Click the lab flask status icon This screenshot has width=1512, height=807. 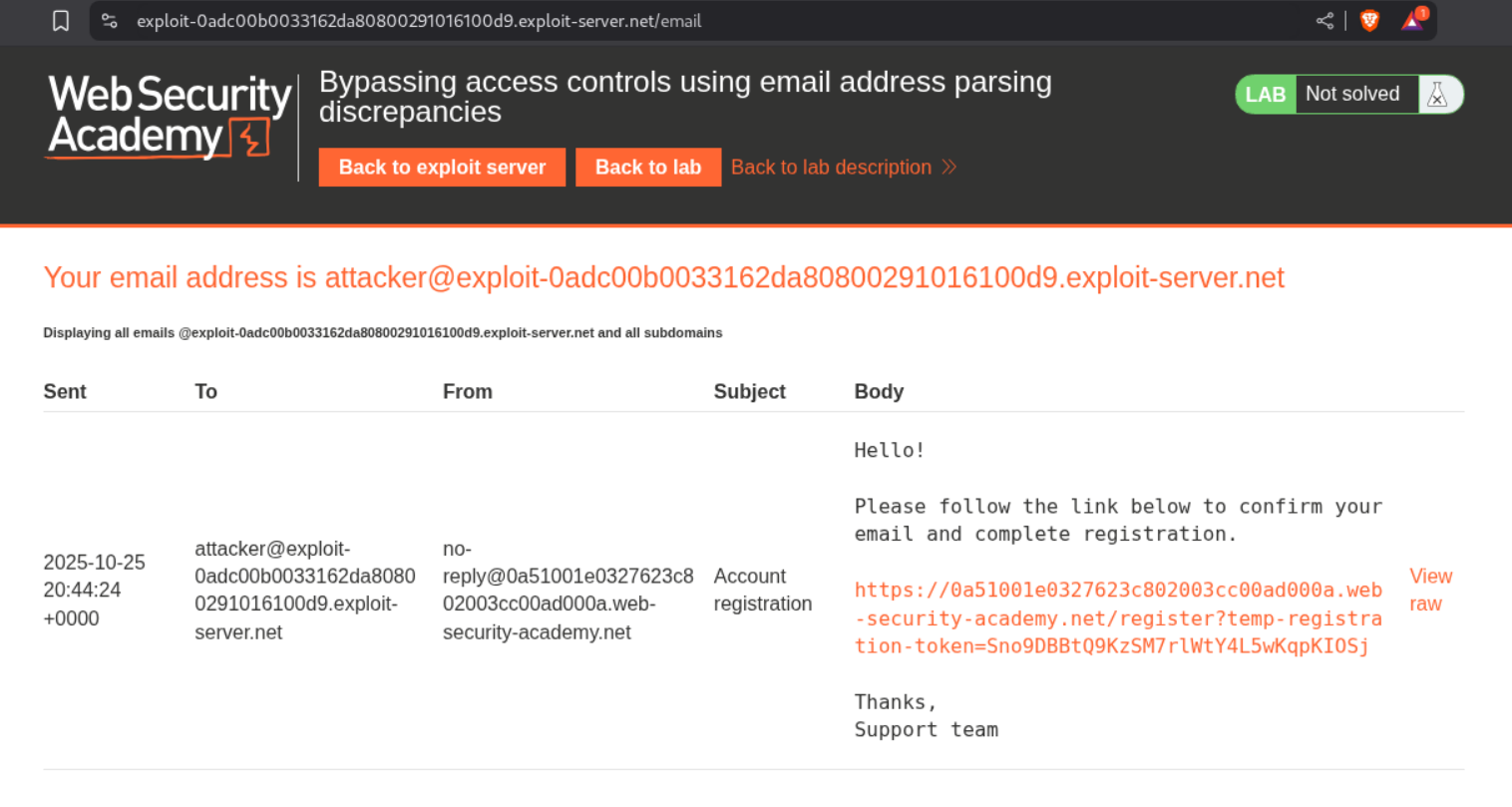pos(1437,95)
